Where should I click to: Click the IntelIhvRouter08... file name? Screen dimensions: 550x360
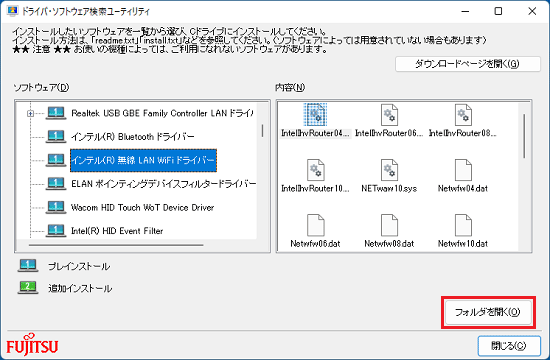463,133
